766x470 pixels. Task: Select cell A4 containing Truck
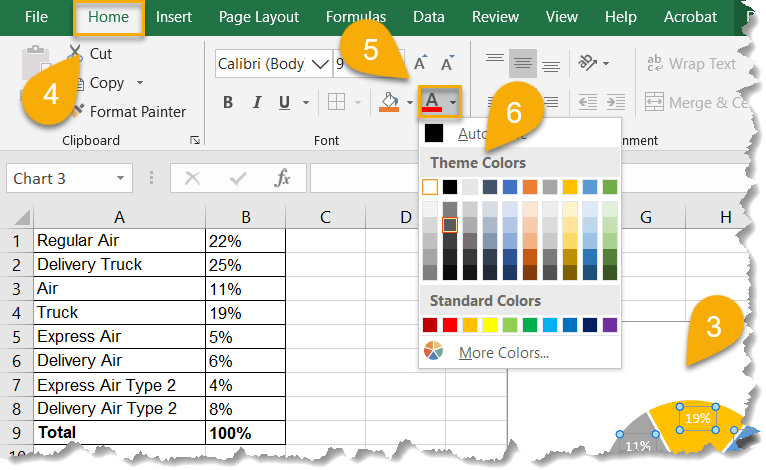119,313
